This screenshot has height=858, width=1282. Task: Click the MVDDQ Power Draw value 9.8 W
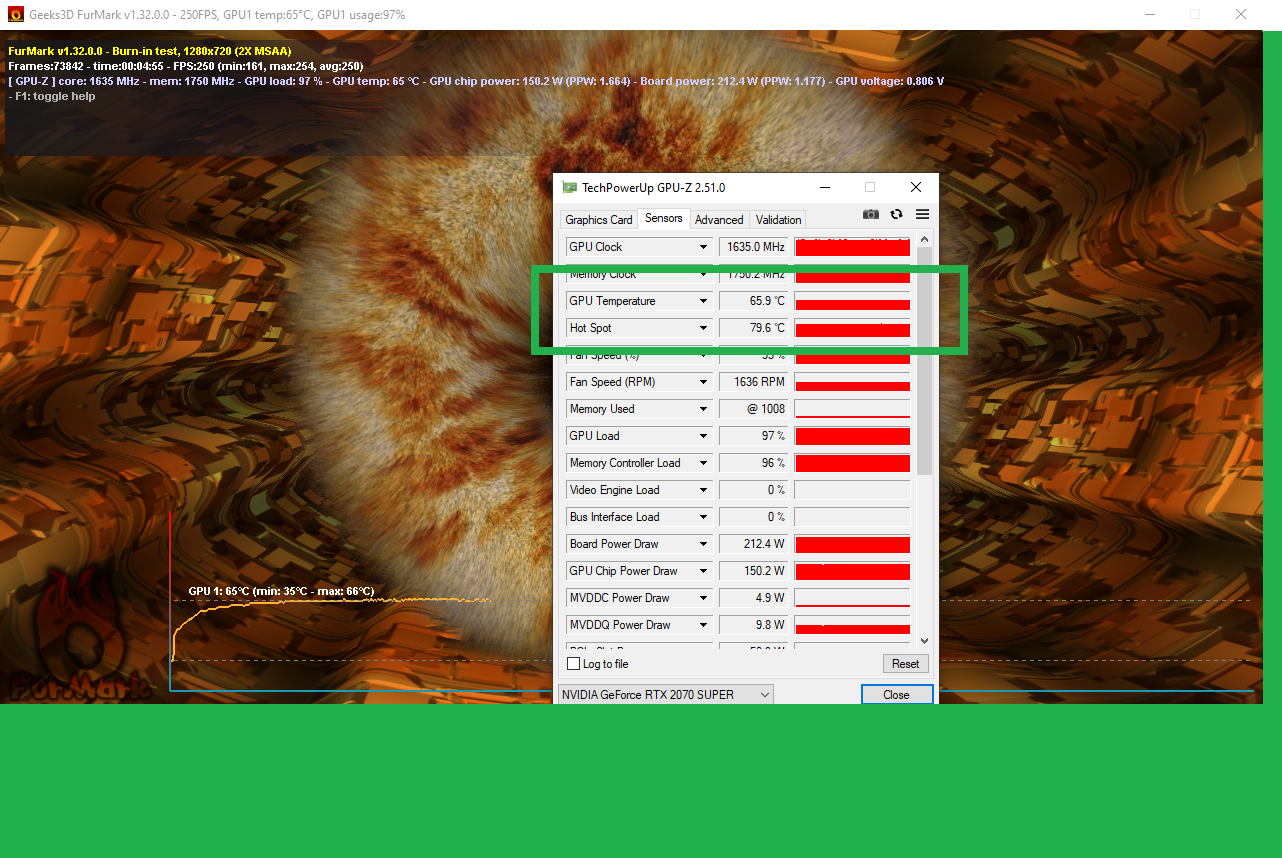(754, 625)
